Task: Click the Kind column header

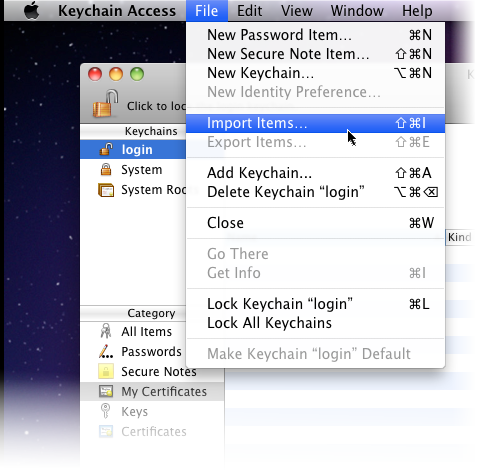Action: [459, 237]
